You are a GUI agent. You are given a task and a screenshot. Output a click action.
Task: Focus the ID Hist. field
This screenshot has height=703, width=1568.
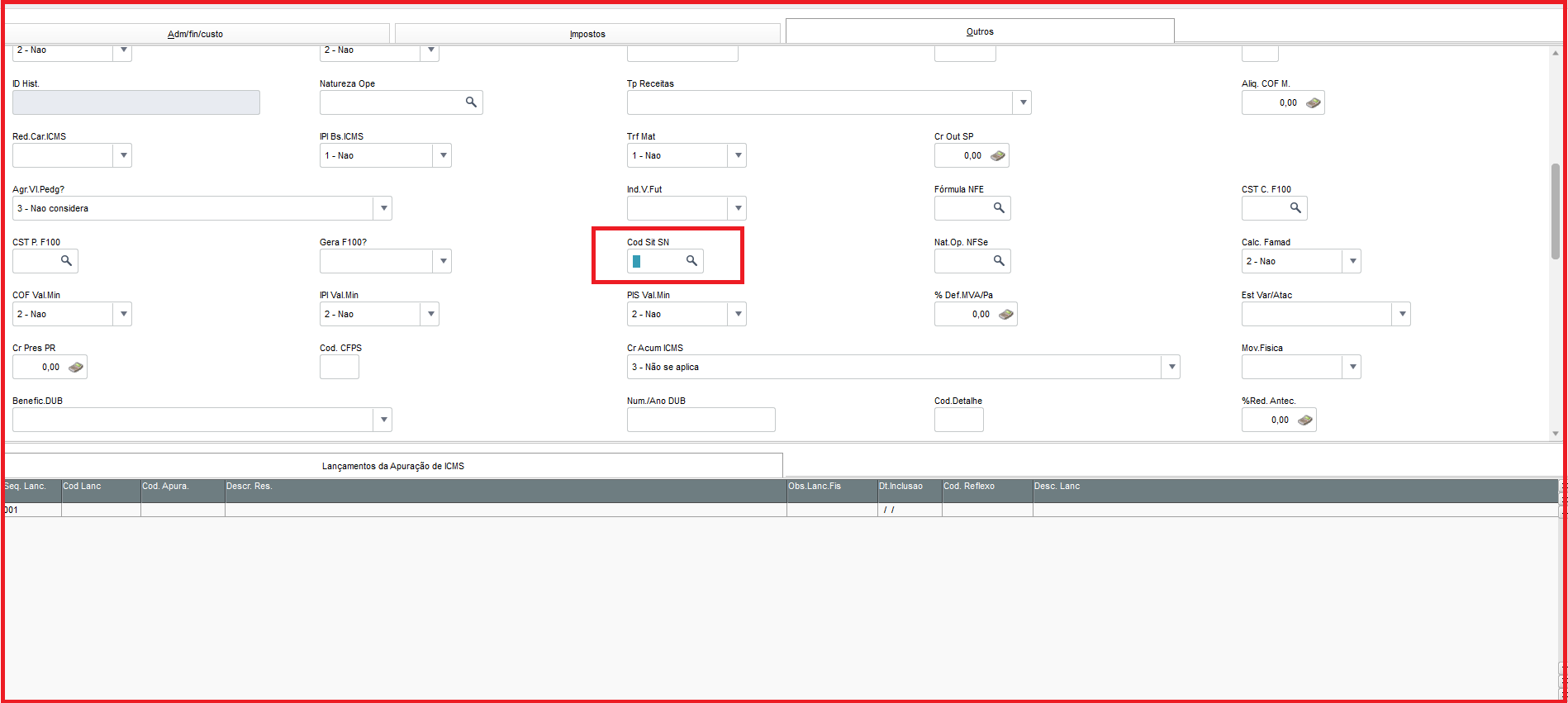point(136,102)
